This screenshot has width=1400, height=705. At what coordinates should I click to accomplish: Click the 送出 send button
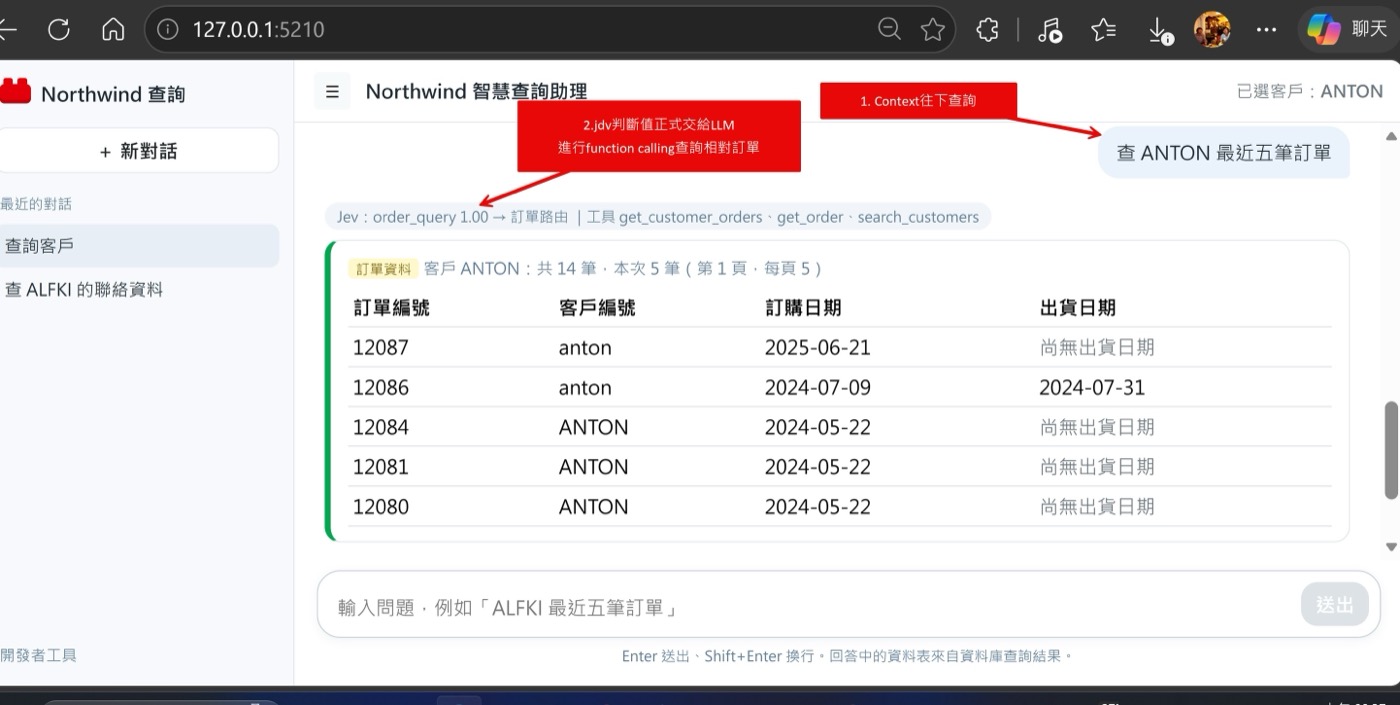coord(1334,604)
